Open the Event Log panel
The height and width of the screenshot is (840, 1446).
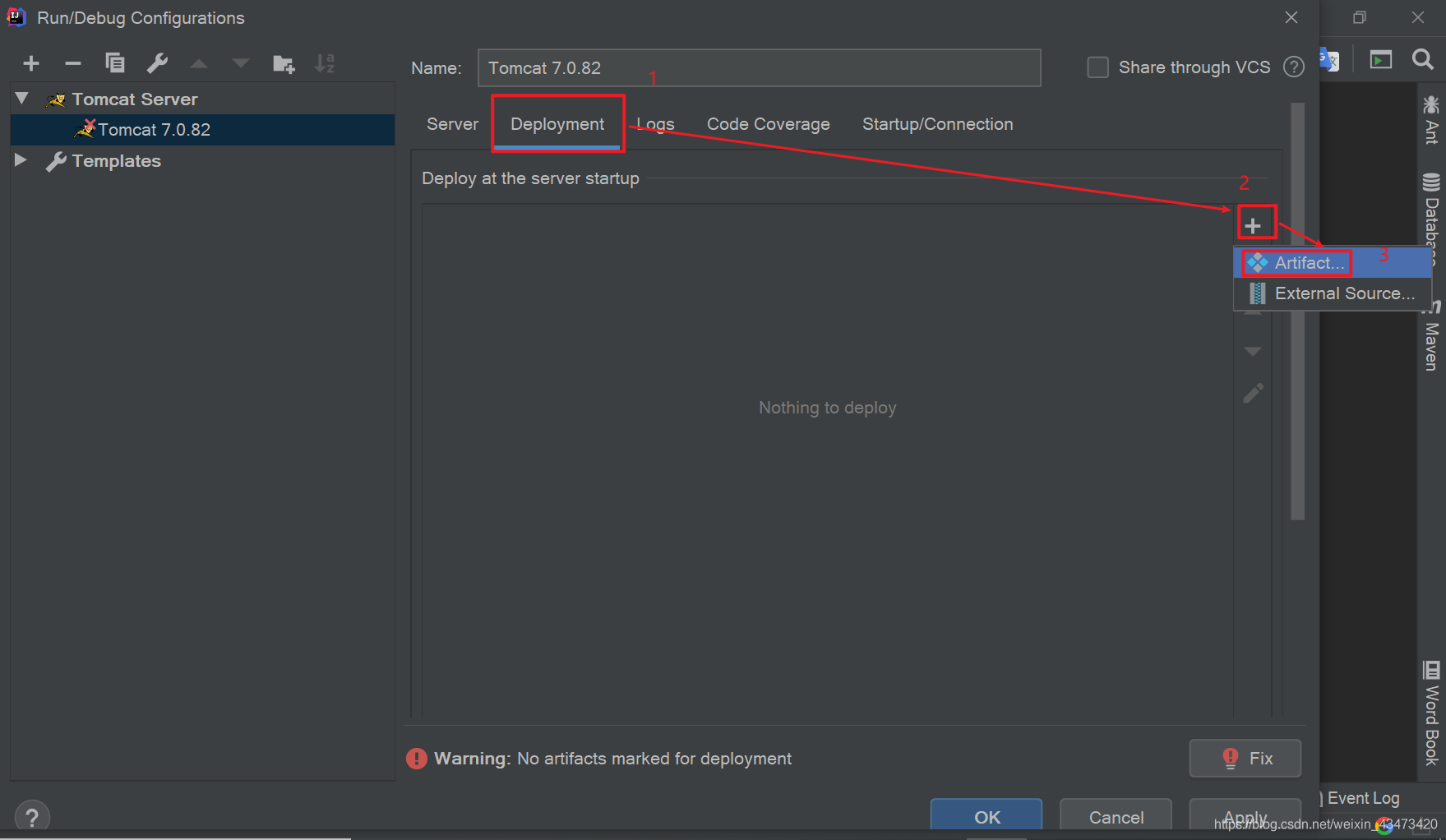[x=1362, y=798]
